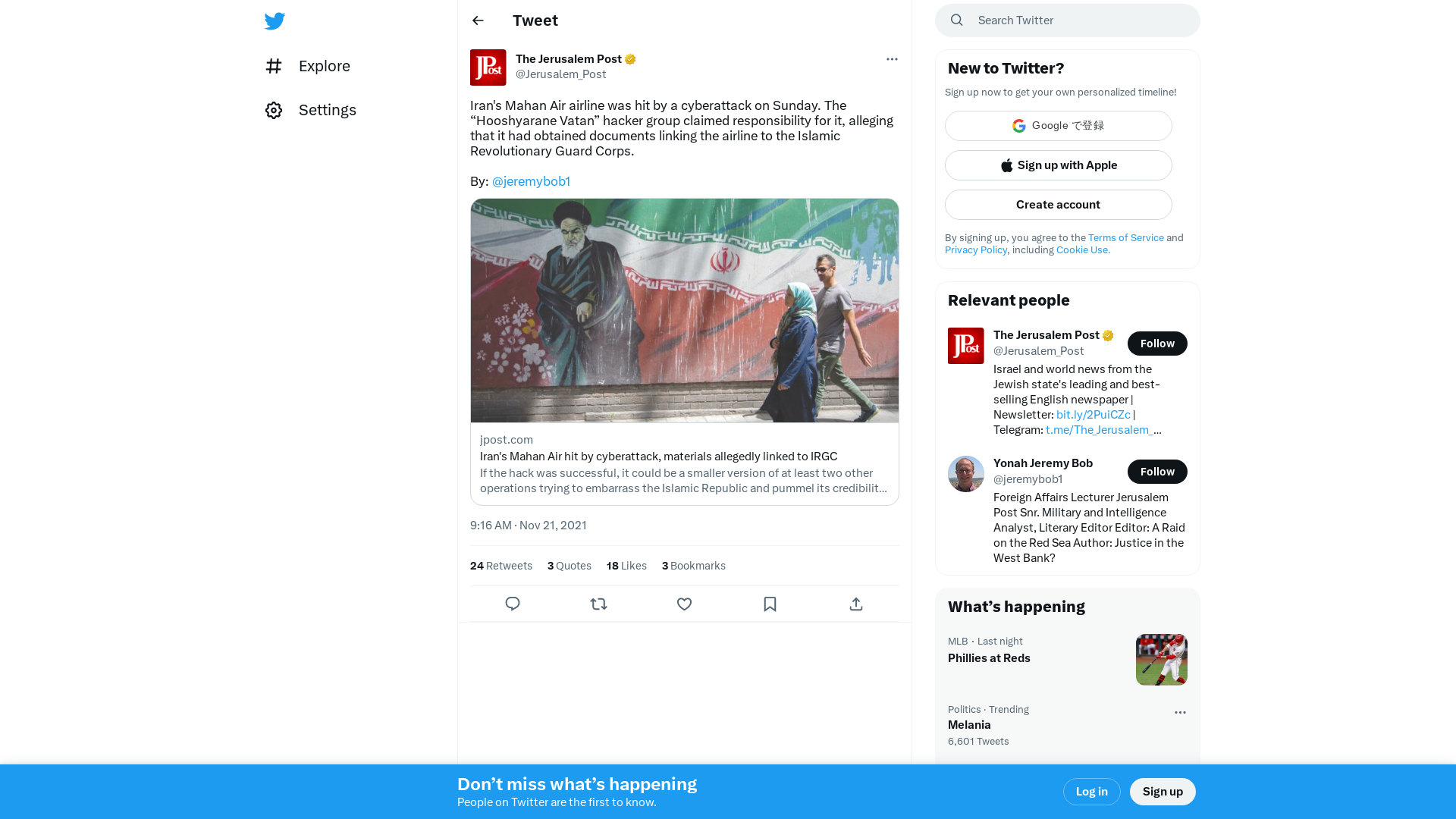Image resolution: width=1456 pixels, height=819 pixels.
Task: View the 3 Quotes list
Action: coord(570,566)
